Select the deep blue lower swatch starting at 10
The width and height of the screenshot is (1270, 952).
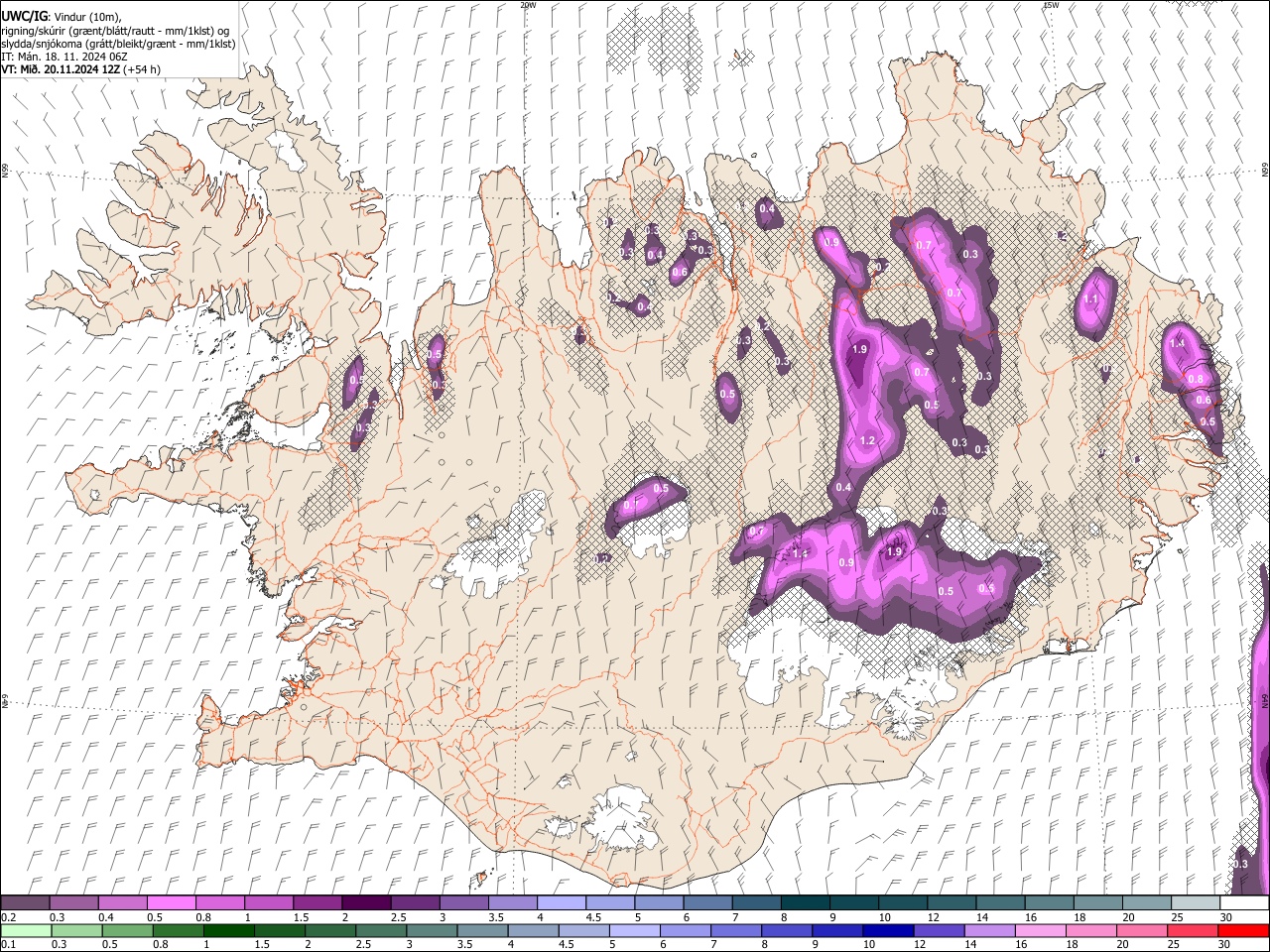[x=887, y=931]
